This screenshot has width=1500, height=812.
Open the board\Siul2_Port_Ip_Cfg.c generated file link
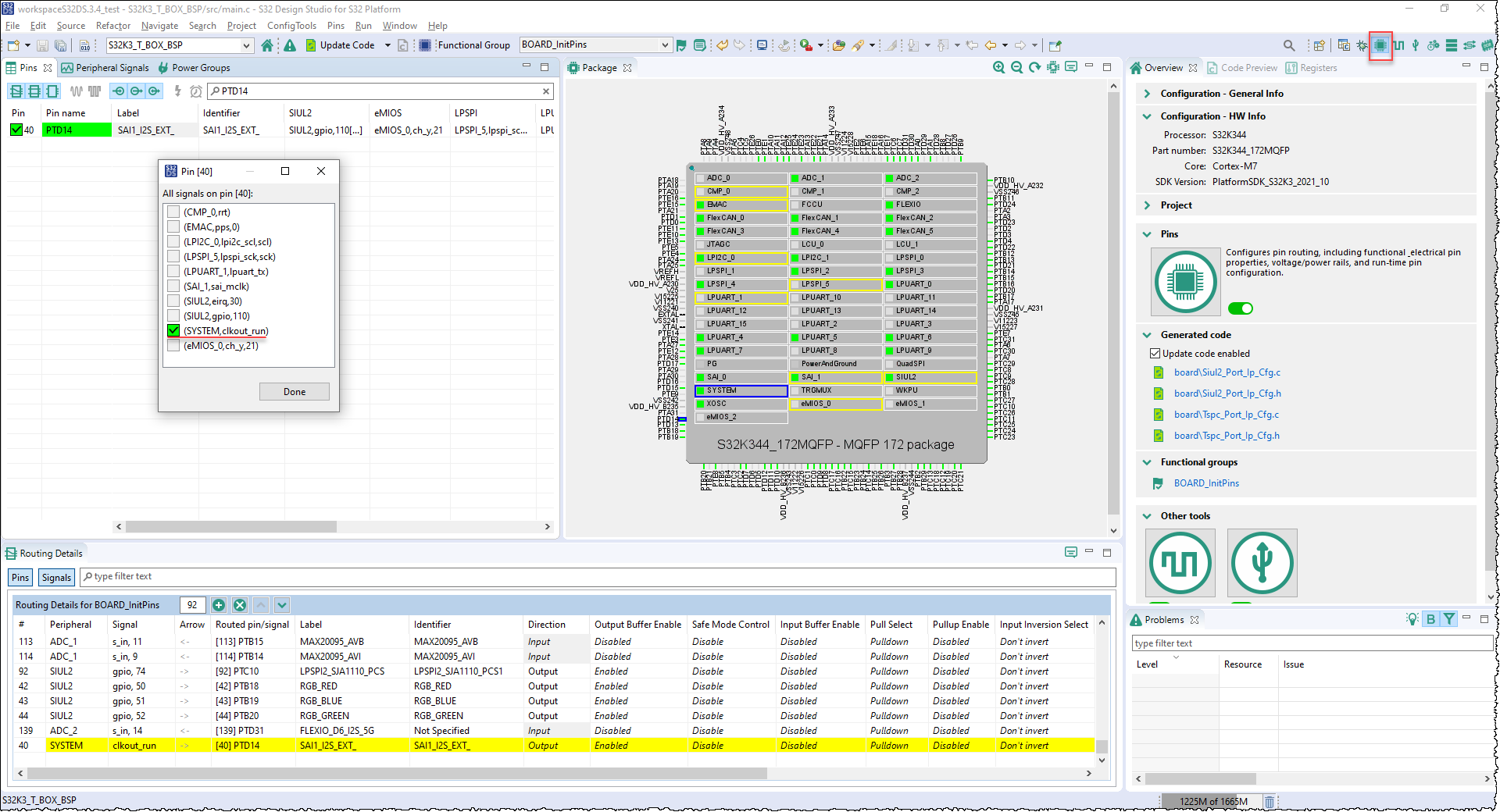(x=1227, y=372)
